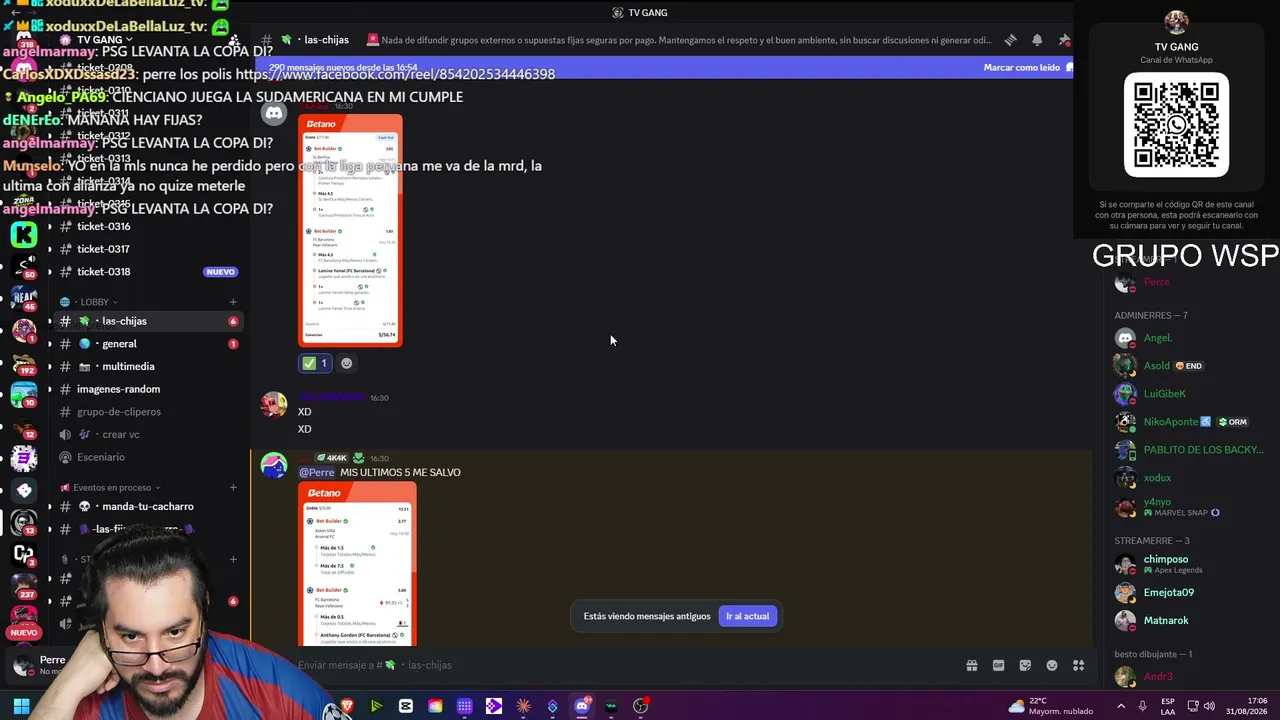
Task: Open the Esceniario stage channel
Action: [x=148, y=457]
